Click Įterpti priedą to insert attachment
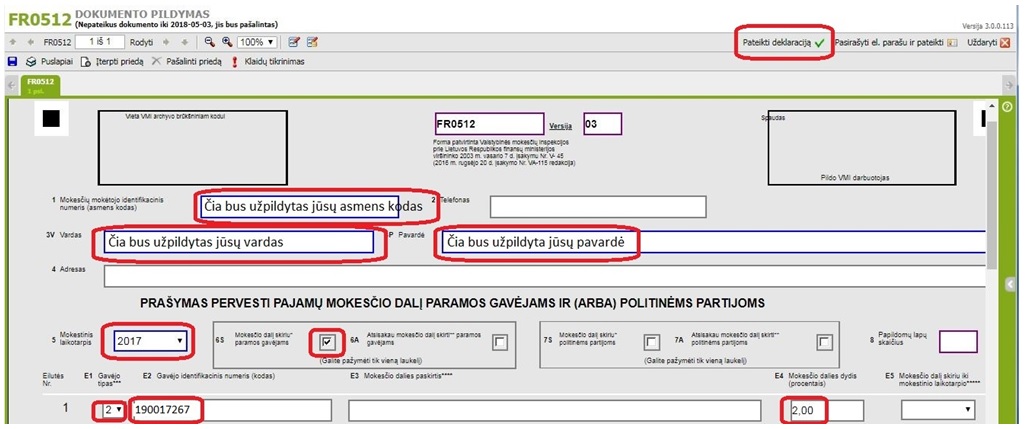Viewport: 1026px width, 429px height. (112, 62)
